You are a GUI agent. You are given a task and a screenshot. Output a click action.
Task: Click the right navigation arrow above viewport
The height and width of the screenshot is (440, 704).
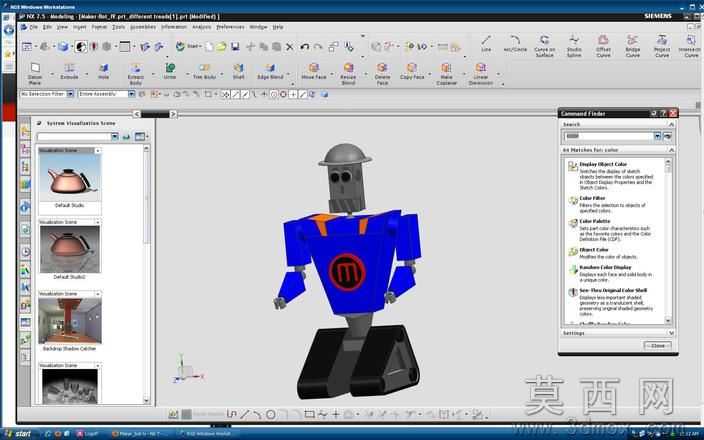tap(173, 114)
